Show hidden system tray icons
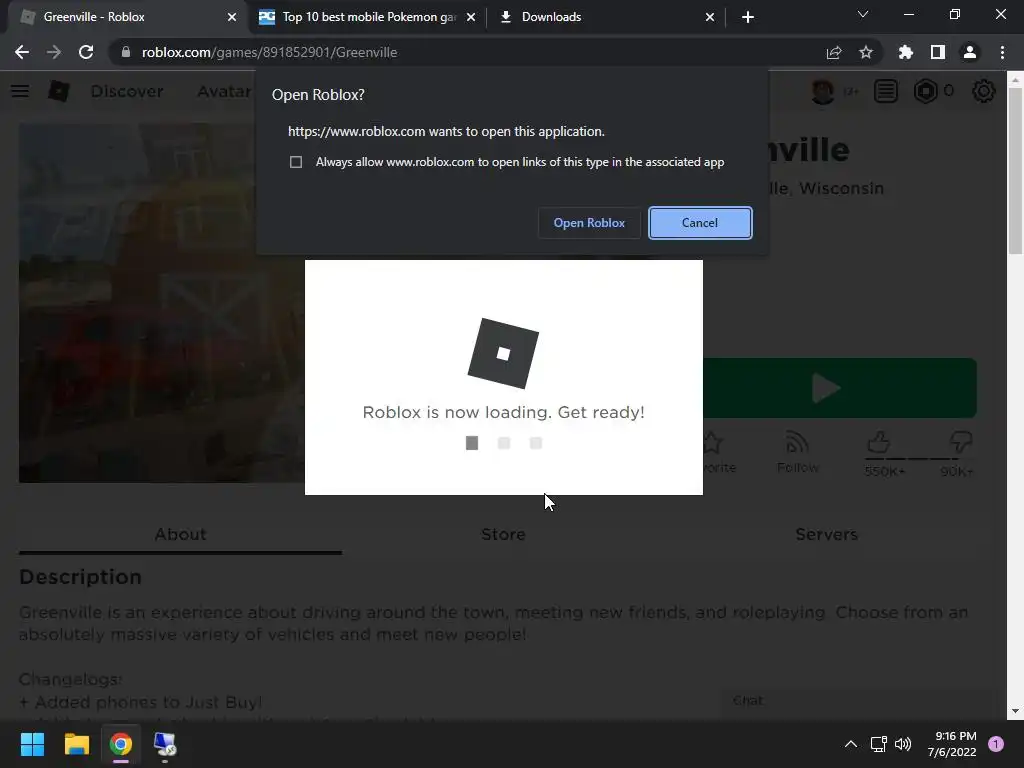Viewport: 1024px width, 768px height. coord(850,744)
